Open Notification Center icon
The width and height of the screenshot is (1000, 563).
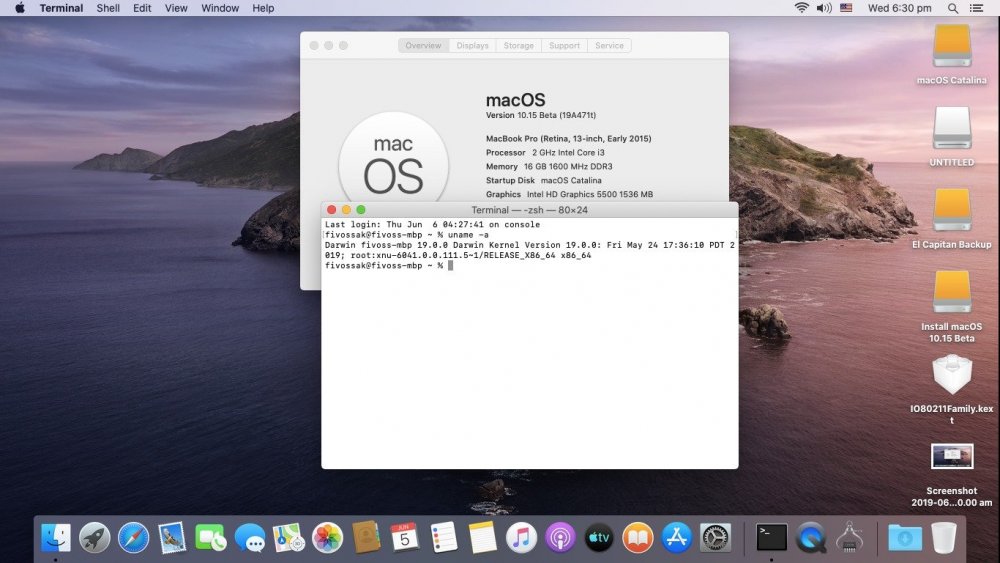tap(976, 8)
